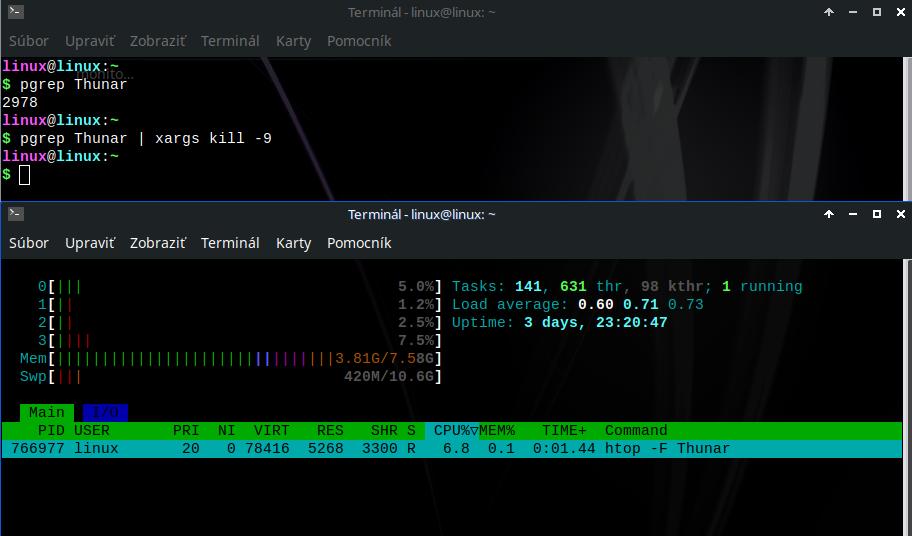Screen dimensions: 912x536
Task: Open the Súbor menu in the pgrep window
Action: (29, 41)
